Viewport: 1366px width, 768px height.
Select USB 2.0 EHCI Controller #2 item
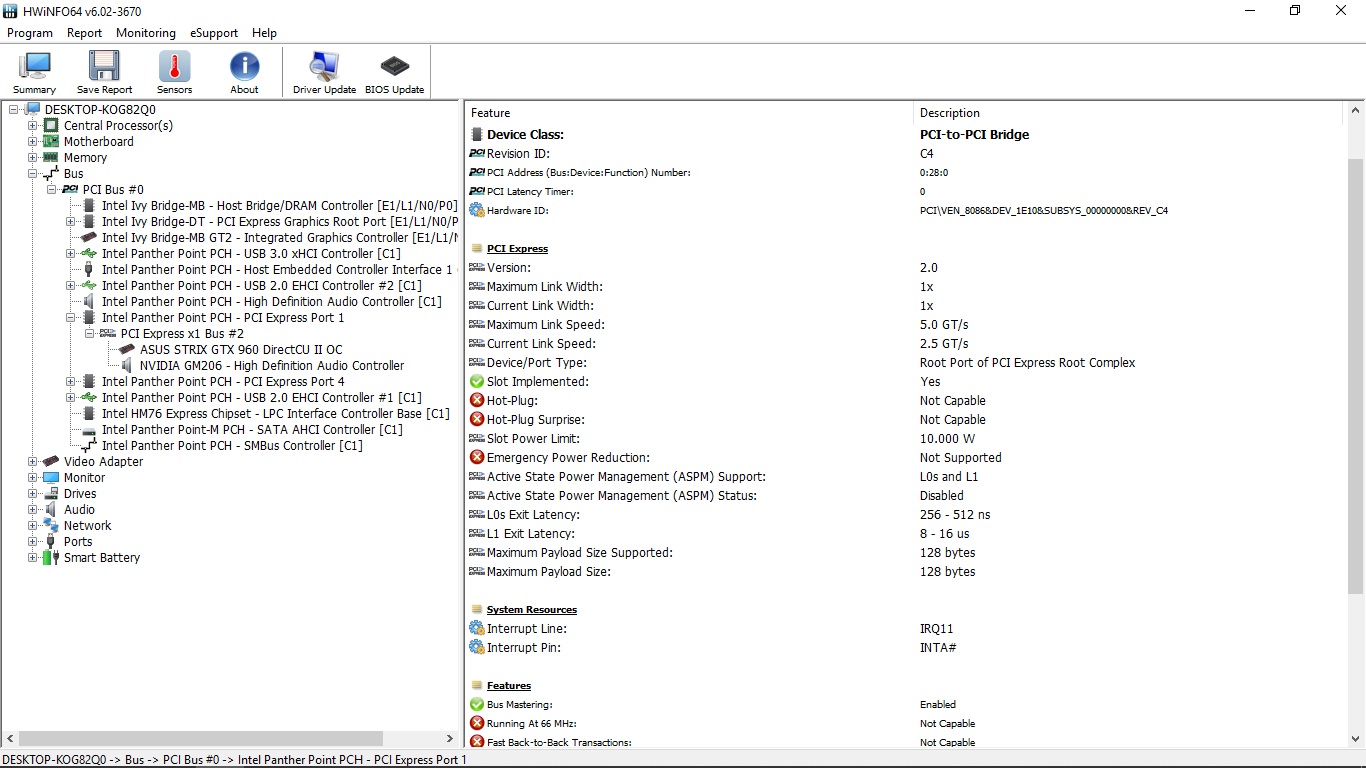(262, 286)
